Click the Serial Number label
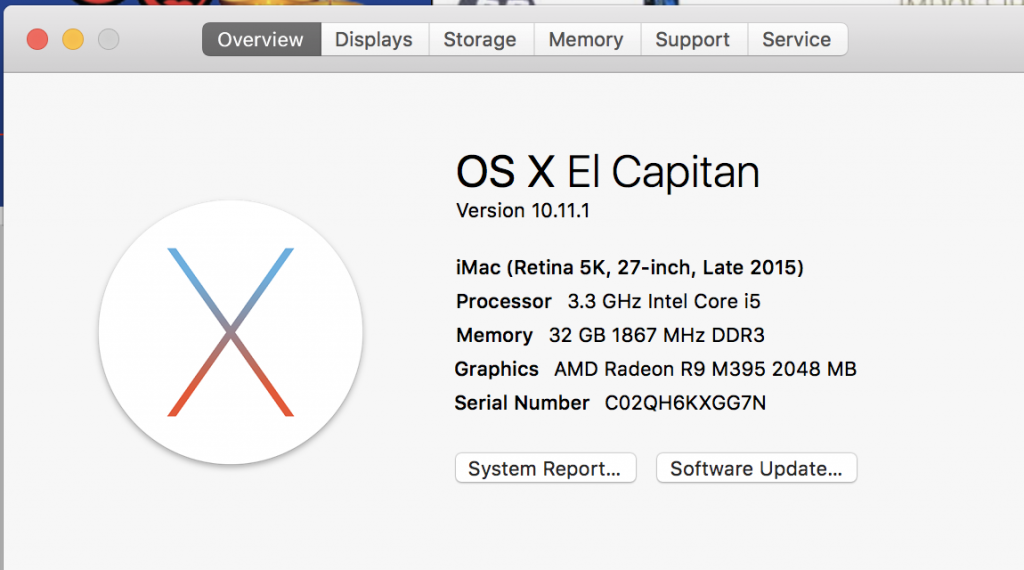 point(522,403)
